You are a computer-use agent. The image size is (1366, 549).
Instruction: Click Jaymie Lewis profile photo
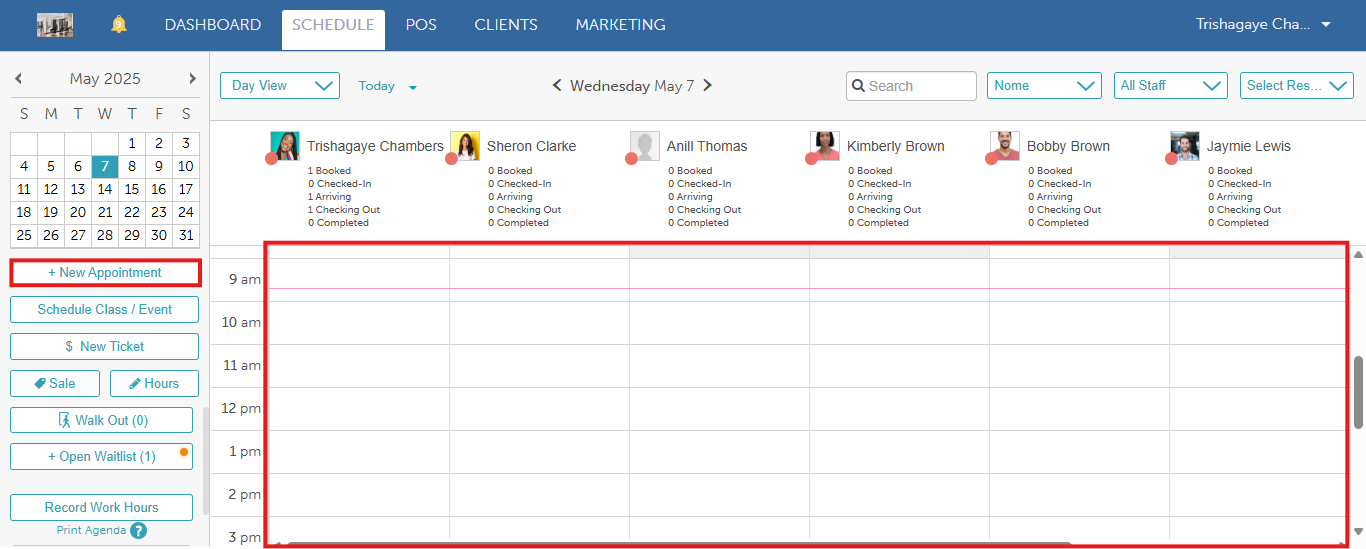[x=1185, y=146]
